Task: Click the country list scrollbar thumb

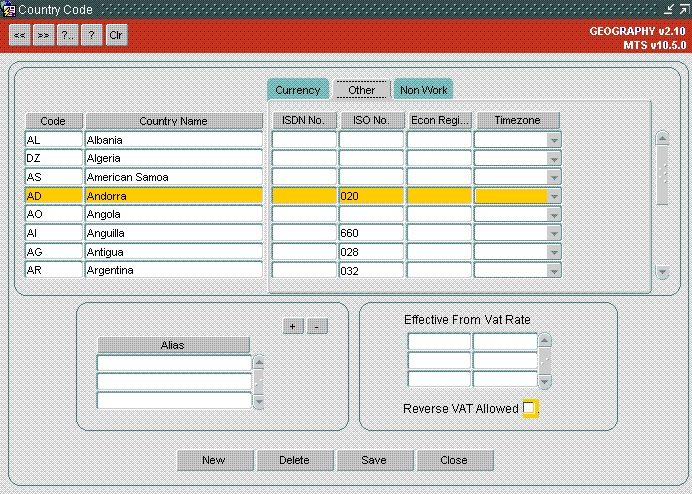Action: click(x=662, y=175)
